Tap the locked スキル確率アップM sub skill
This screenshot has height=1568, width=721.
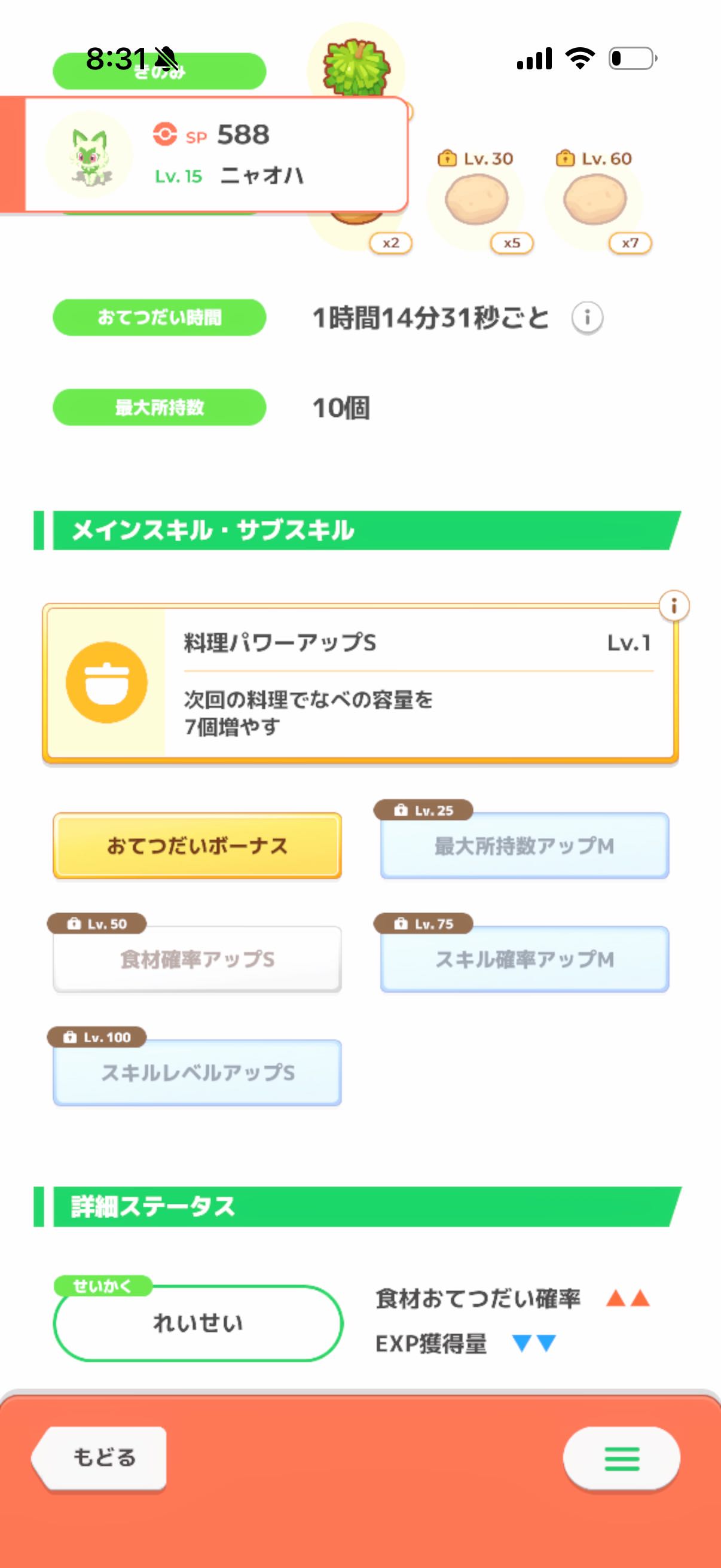524,959
